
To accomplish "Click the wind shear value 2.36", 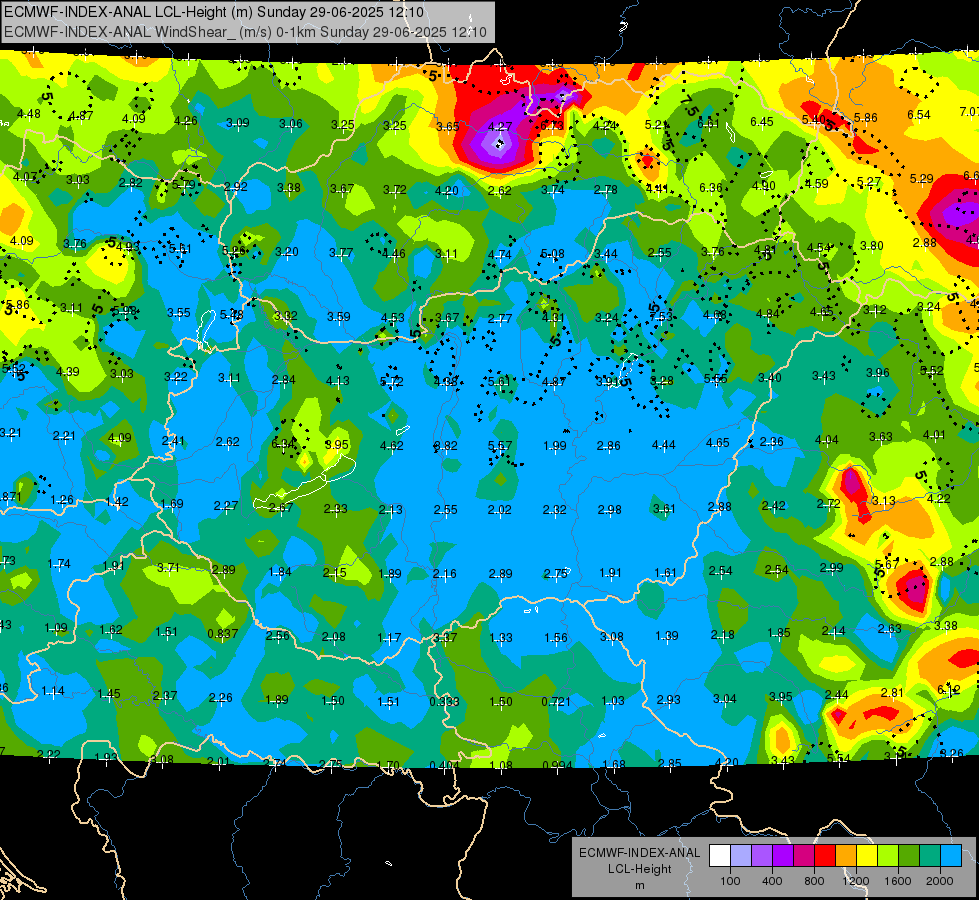I will click(772, 442).
